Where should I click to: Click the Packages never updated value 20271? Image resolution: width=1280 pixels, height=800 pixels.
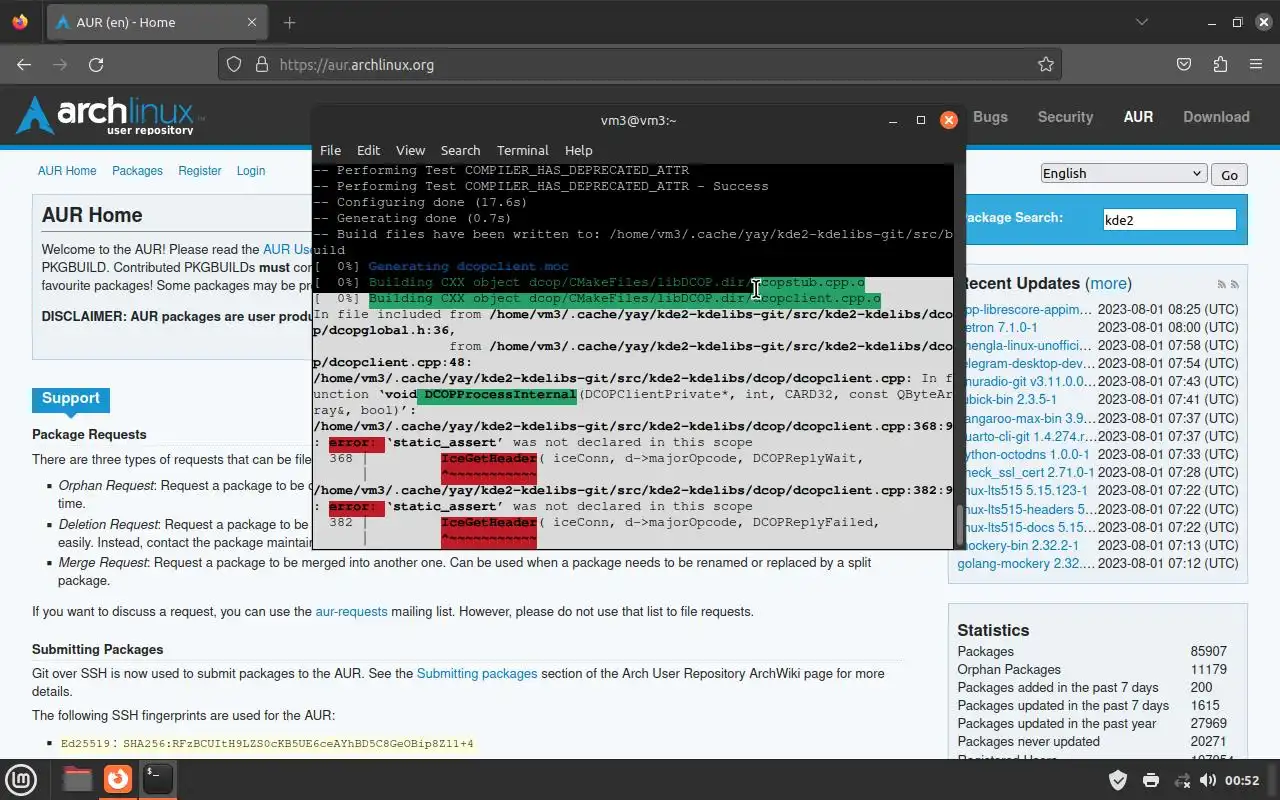tap(1208, 741)
